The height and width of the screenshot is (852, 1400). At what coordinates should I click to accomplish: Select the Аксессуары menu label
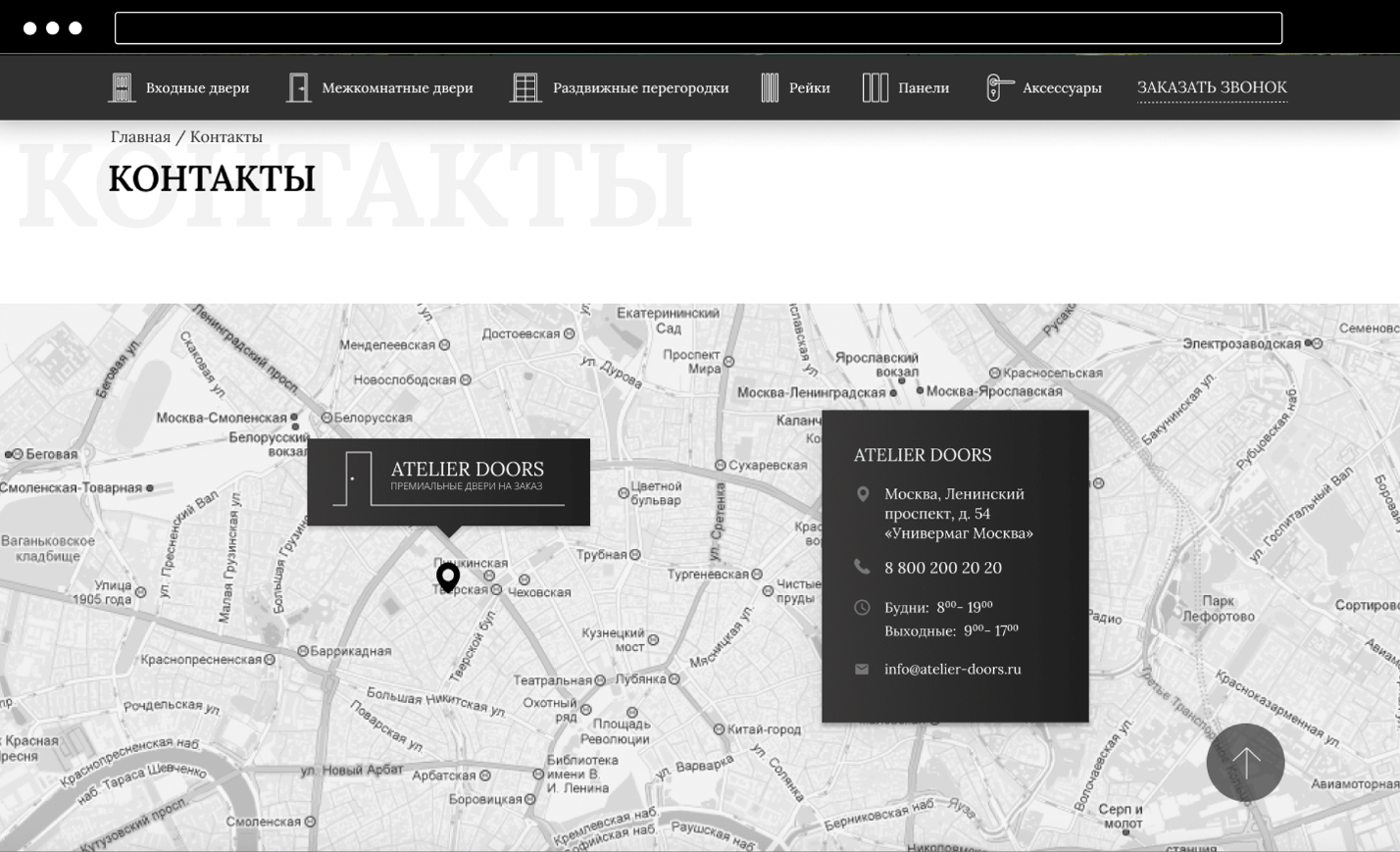tap(1062, 87)
